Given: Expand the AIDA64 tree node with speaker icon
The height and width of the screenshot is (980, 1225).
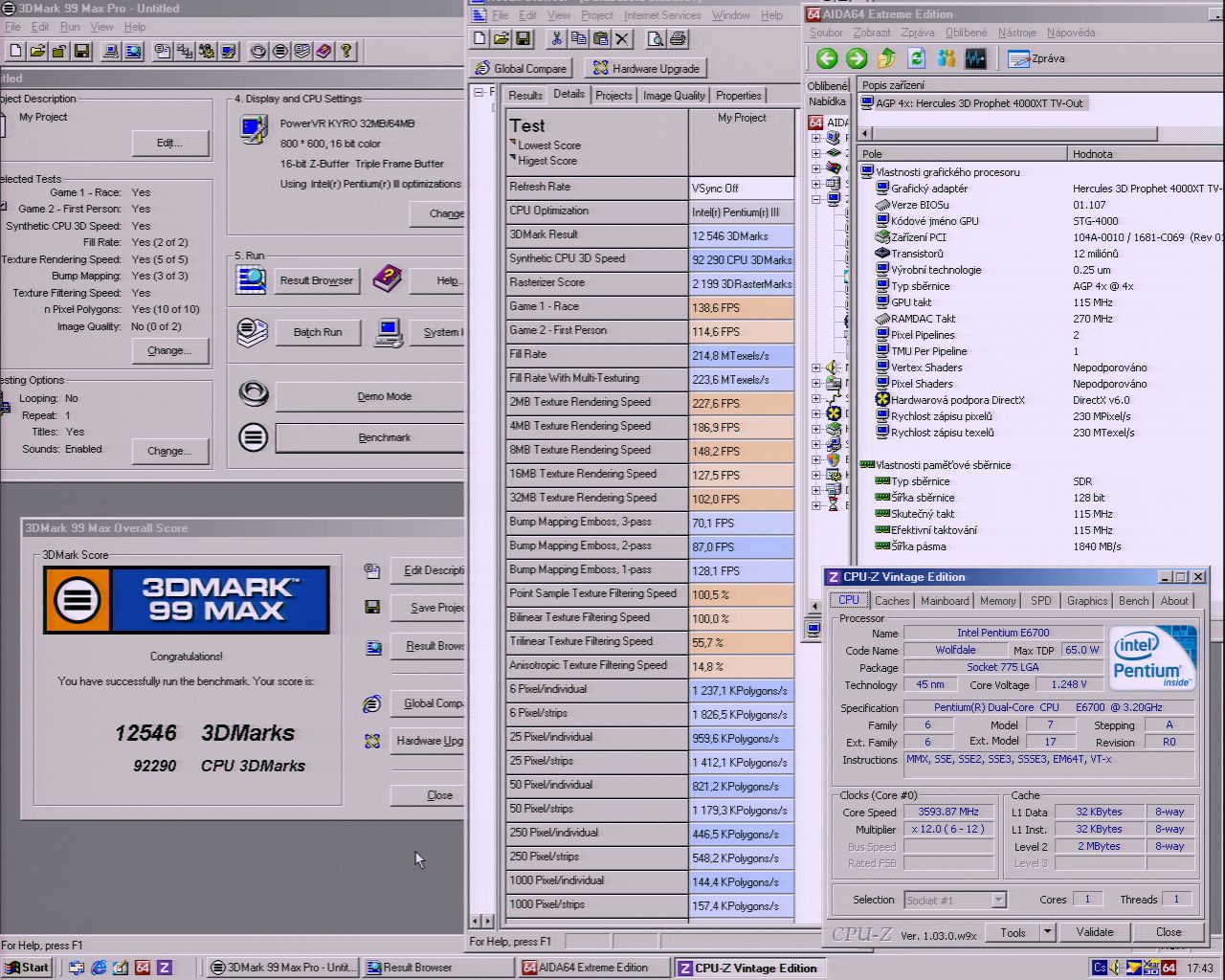Looking at the screenshot, I should coord(816,367).
